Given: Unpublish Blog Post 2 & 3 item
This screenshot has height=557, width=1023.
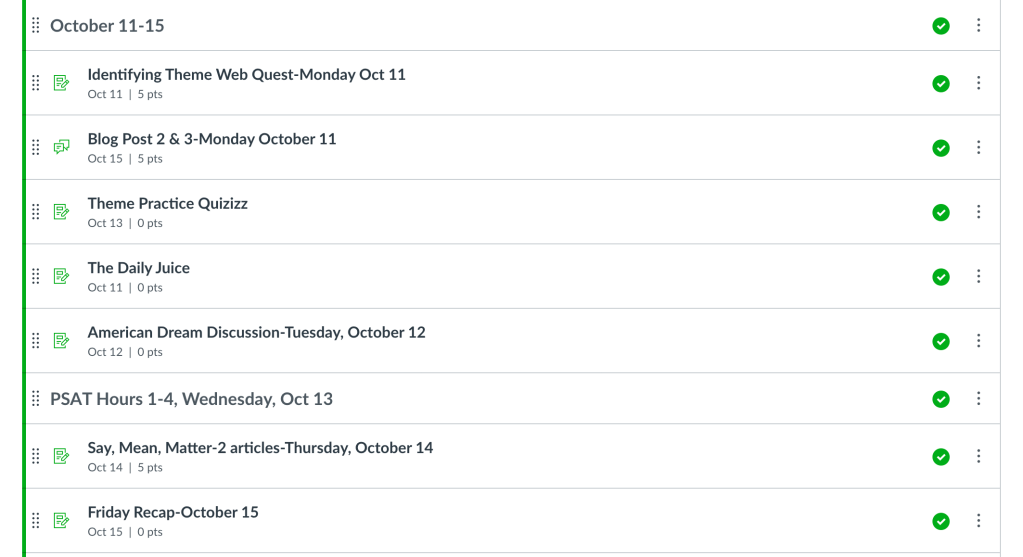Looking at the screenshot, I should [x=941, y=148].
